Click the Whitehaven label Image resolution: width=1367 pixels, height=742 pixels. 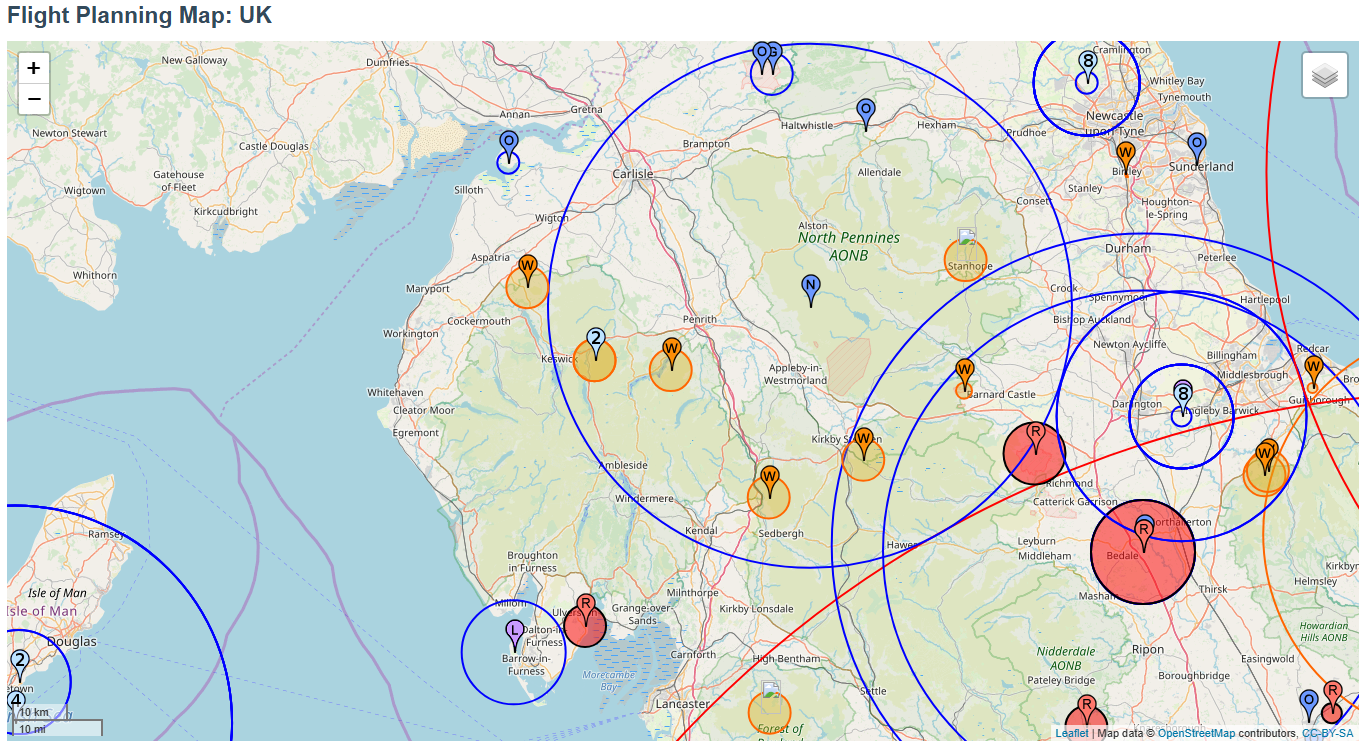(x=395, y=393)
